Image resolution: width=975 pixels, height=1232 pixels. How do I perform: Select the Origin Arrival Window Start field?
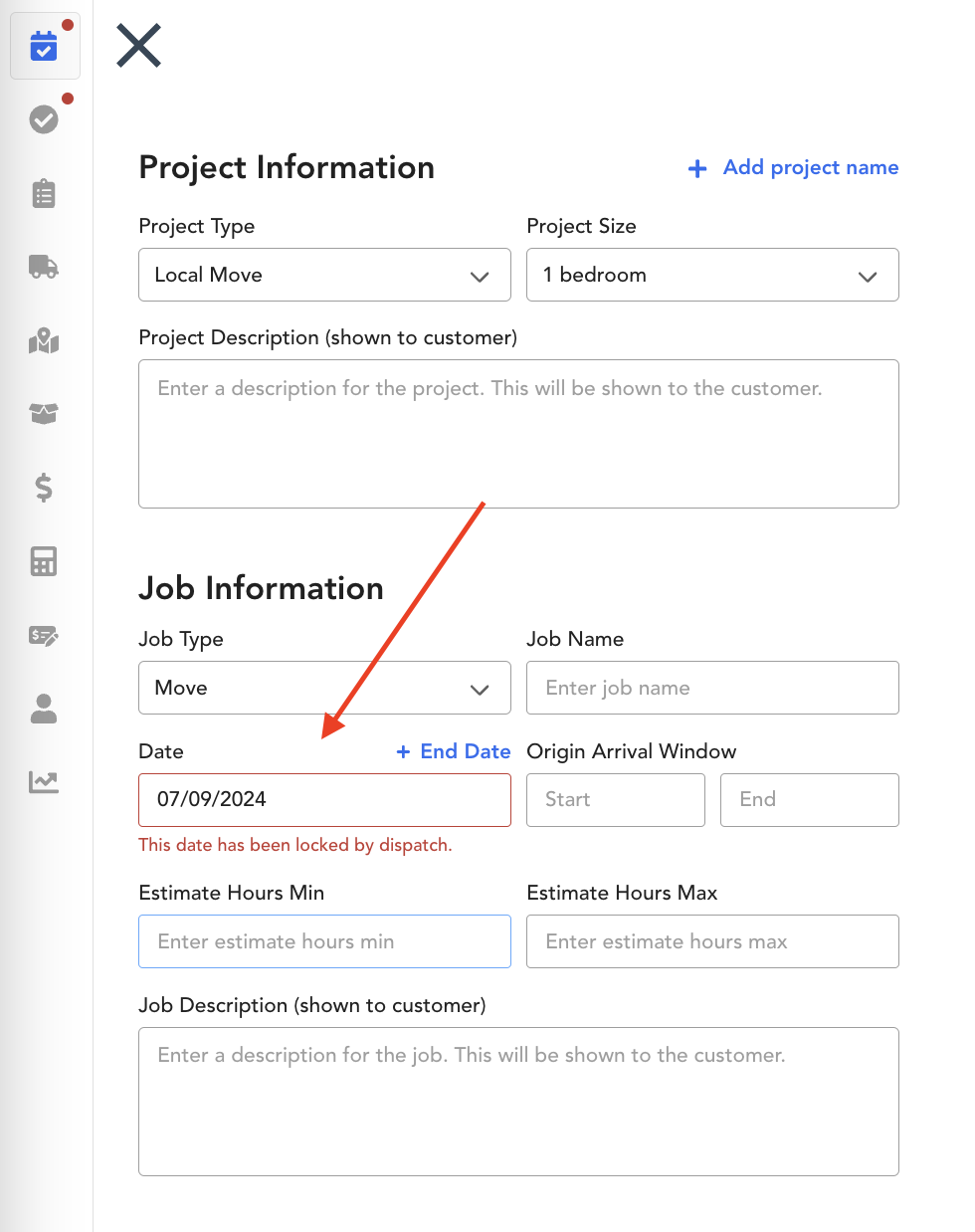click(x=616, y=800)
